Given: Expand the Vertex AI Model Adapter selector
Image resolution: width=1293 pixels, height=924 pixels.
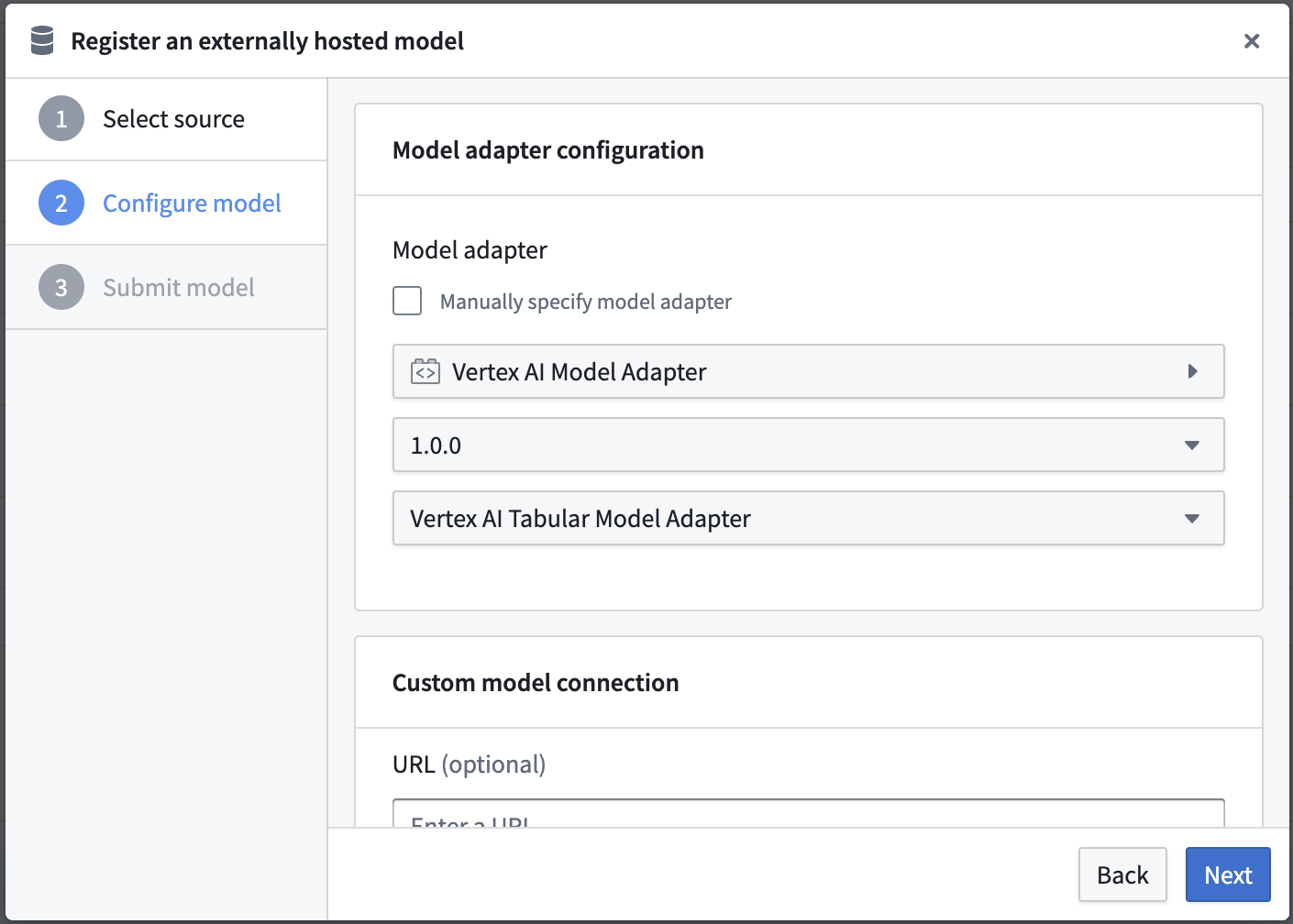Looking at the screenshot, I should tap(808, 371).
